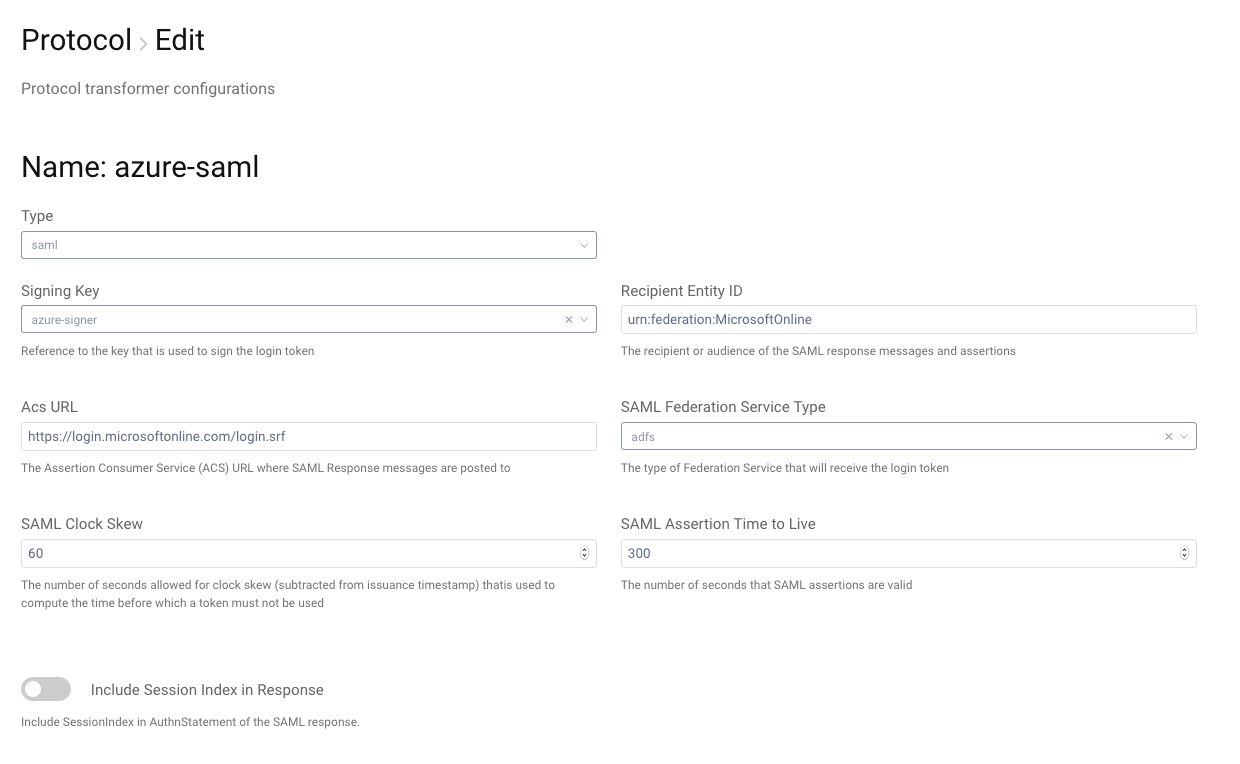Open the Signing Key dropdown arrow

[584, 320]
